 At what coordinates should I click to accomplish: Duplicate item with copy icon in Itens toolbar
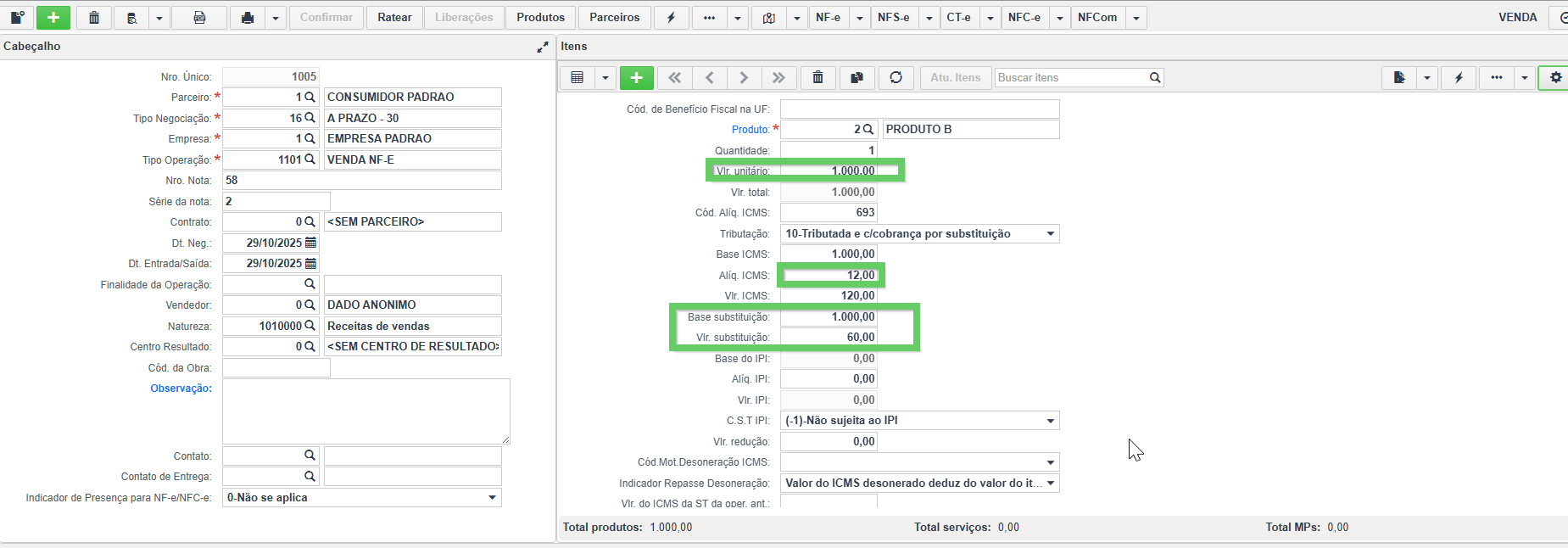[857, 77]
